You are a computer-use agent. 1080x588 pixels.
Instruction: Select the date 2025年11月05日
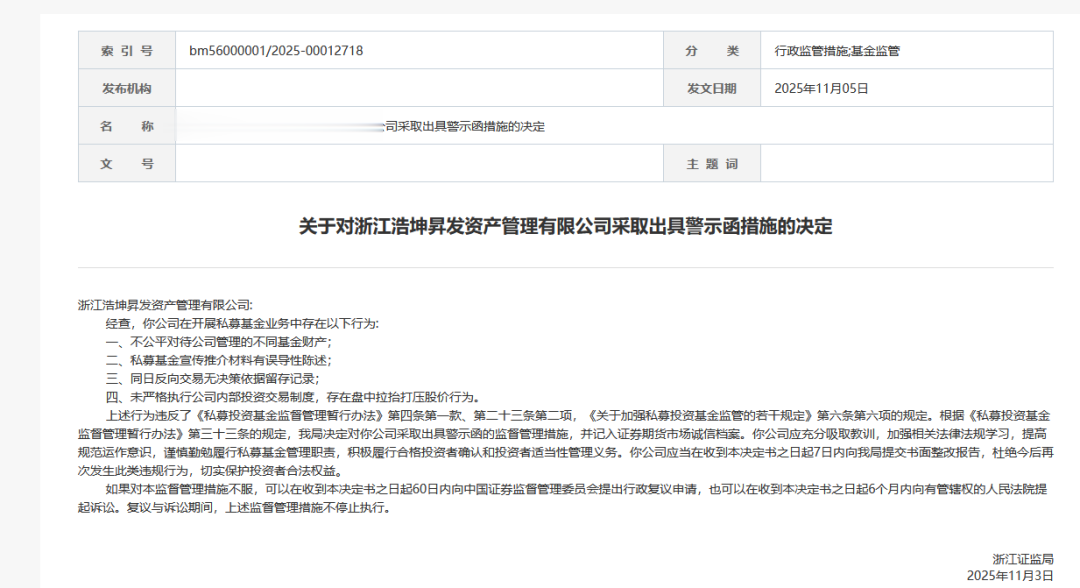[821, 88]
